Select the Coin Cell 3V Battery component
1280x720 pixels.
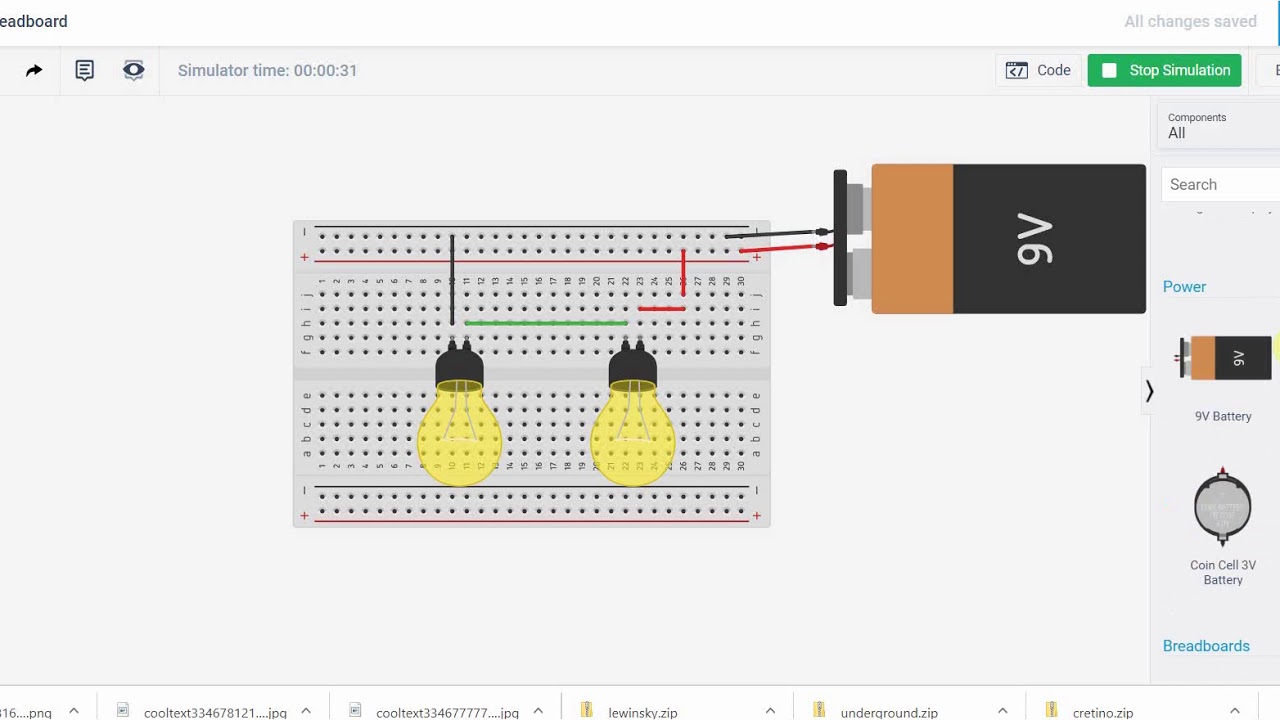1222,507
